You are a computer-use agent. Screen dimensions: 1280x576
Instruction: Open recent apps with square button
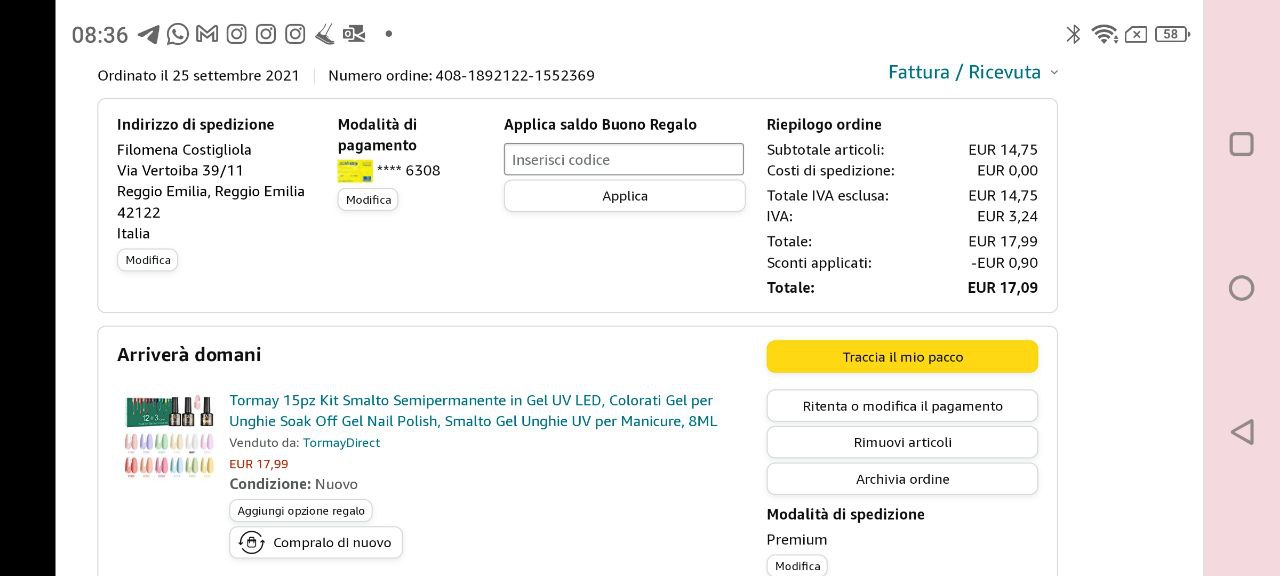pos(1241,144)
